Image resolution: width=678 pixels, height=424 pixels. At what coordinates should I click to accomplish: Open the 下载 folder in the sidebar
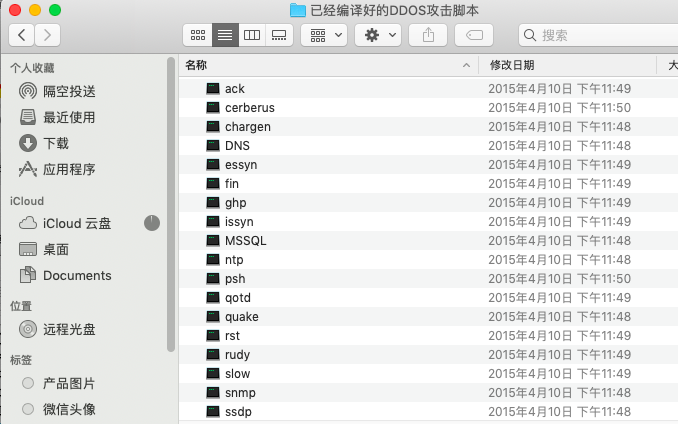tap(44, 143)
